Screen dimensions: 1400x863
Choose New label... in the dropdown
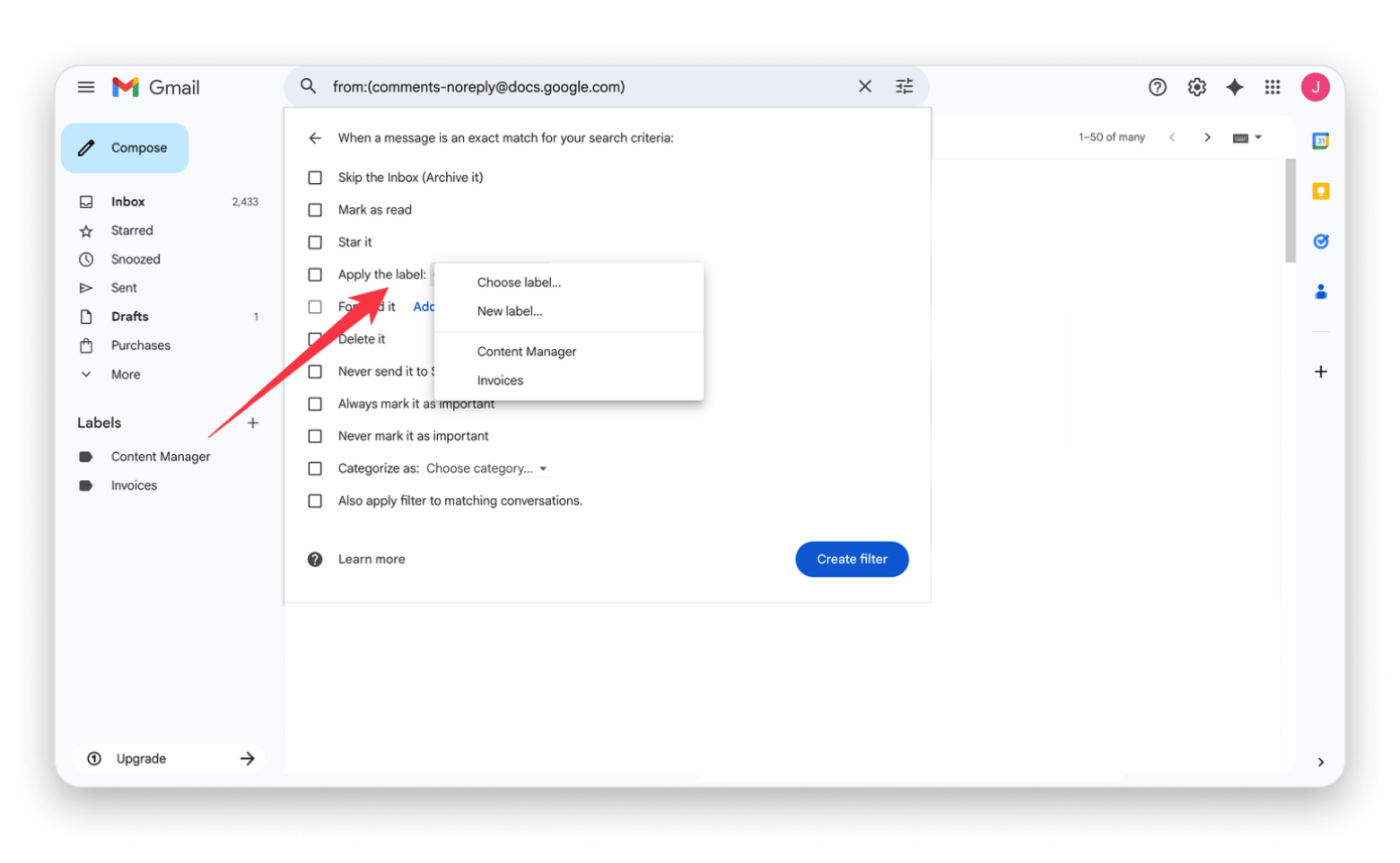[x=509, y=311]
